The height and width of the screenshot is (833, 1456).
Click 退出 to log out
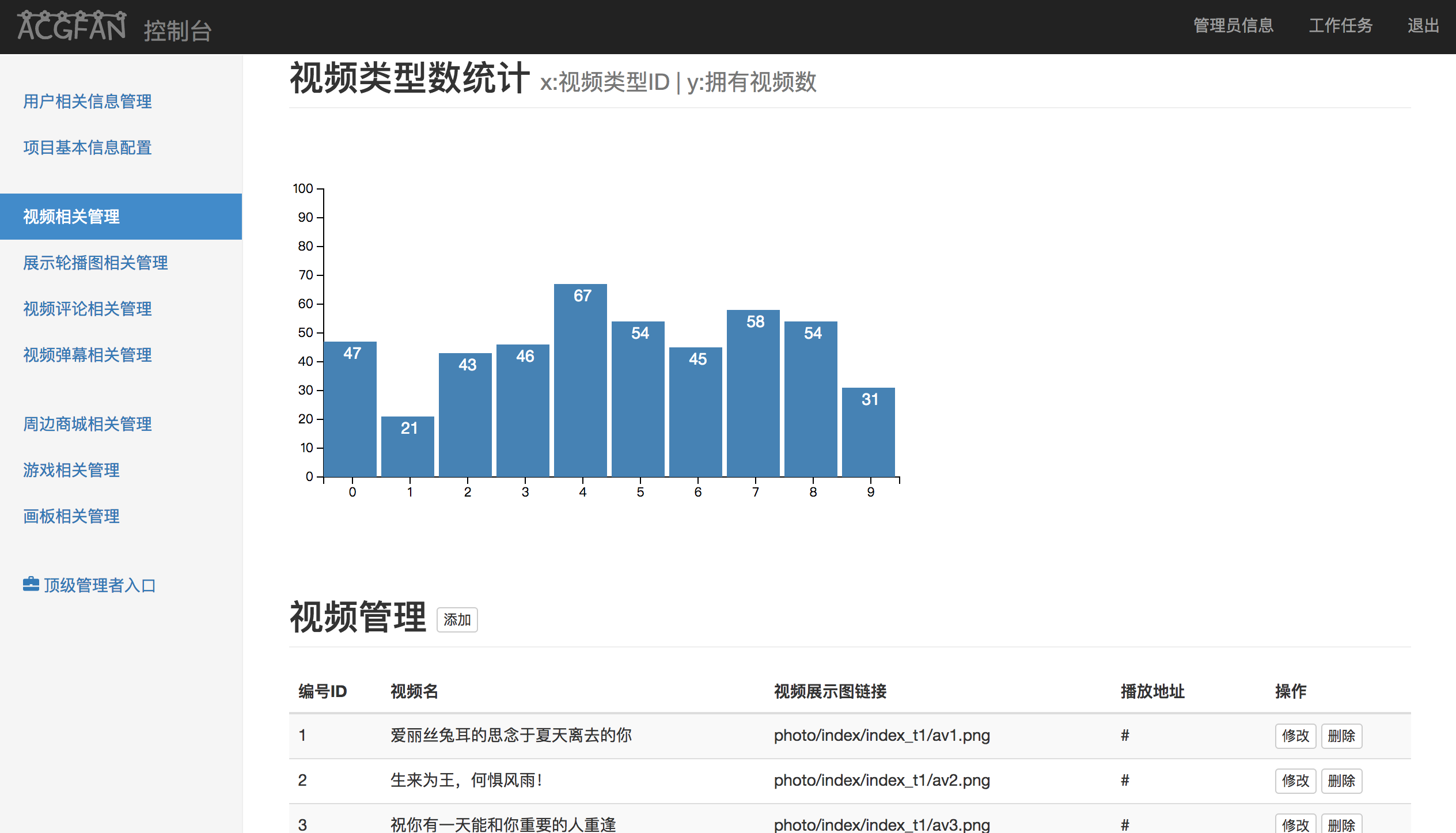(1423, 26)
